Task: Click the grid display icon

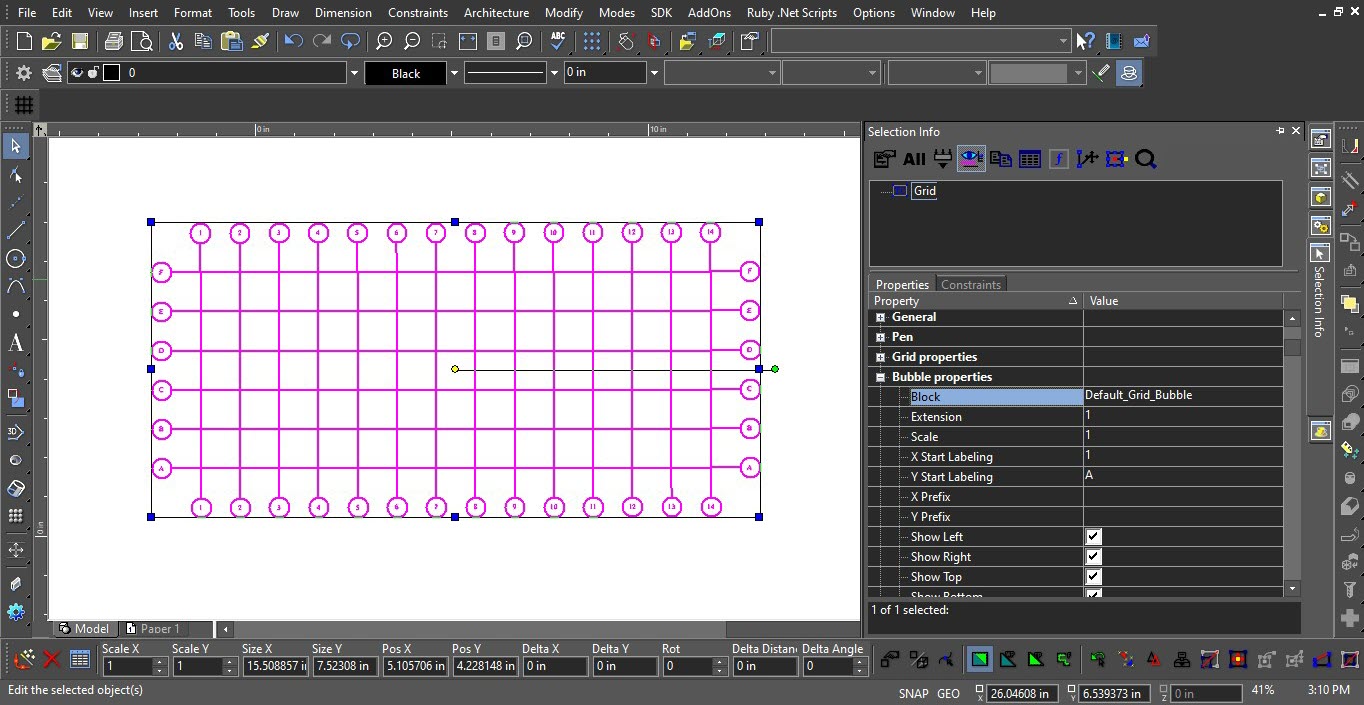Action: pos(24,105)
